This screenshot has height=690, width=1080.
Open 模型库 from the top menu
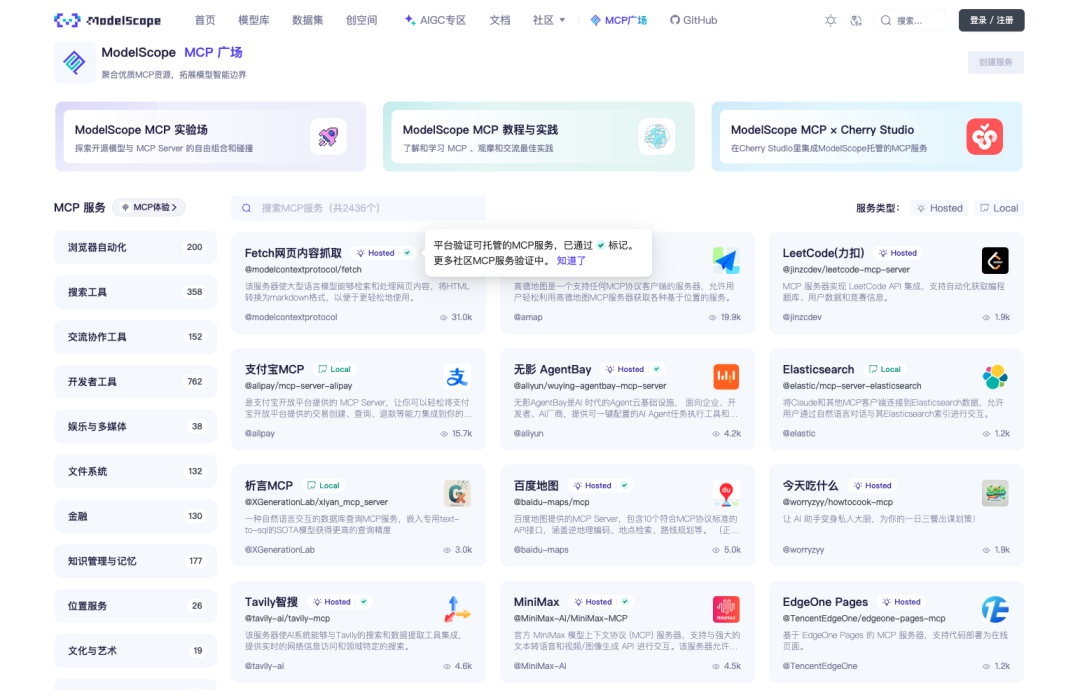click(252, 18)
